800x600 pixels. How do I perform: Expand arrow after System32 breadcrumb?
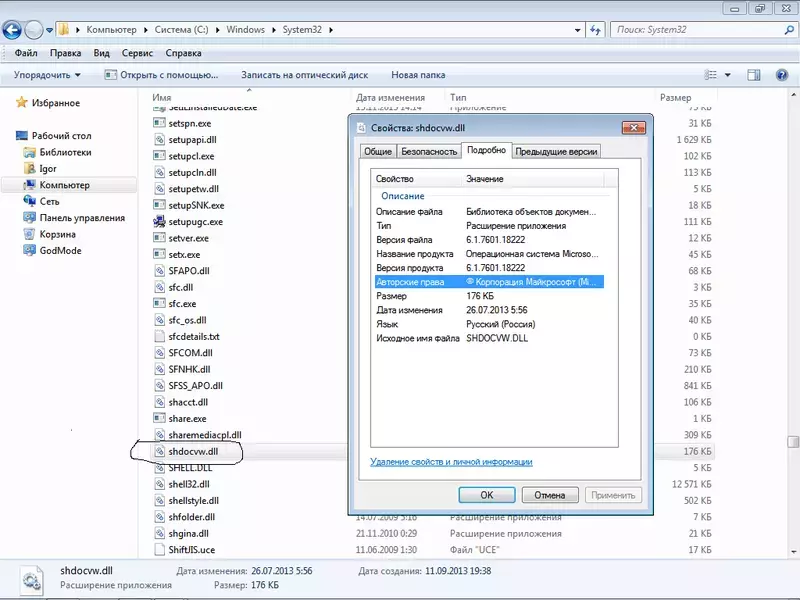tap(331, 30)
